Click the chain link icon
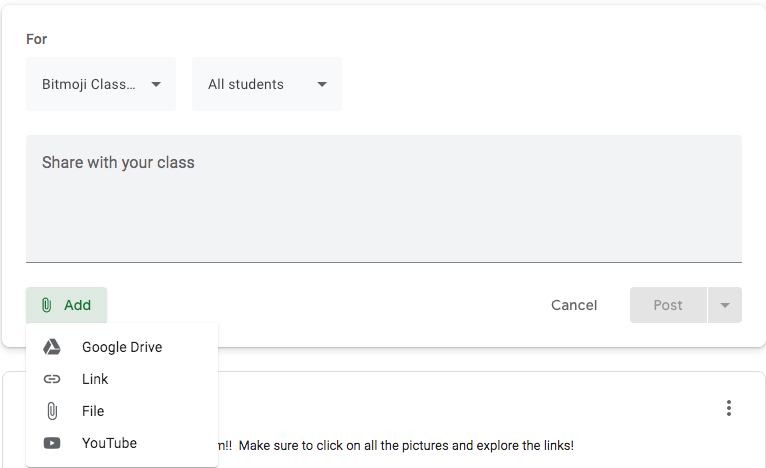Image resolution: width=766 pixels, height=468 pixels. [52, 379]
